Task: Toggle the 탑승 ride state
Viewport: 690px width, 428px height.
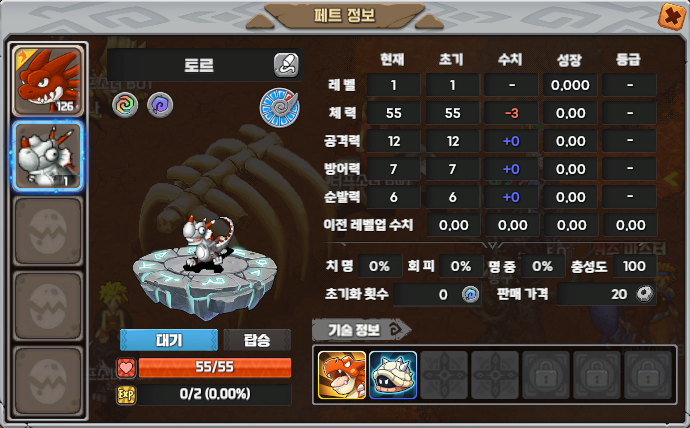Action: click(257, 340)
